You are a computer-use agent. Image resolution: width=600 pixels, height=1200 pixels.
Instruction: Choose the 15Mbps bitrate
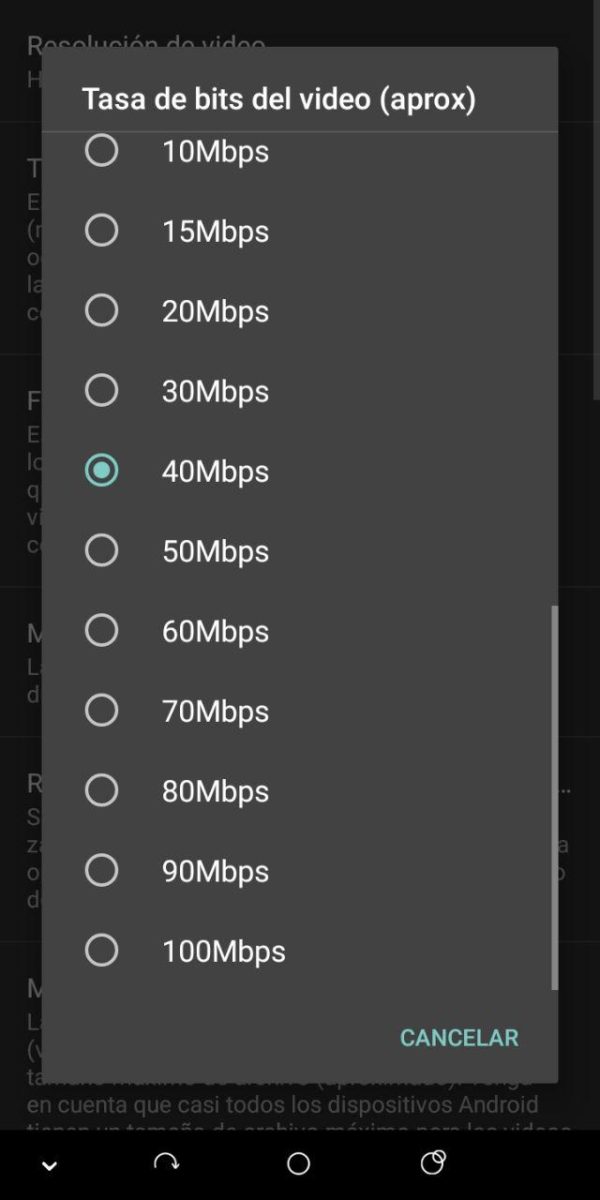pos(300,231)
